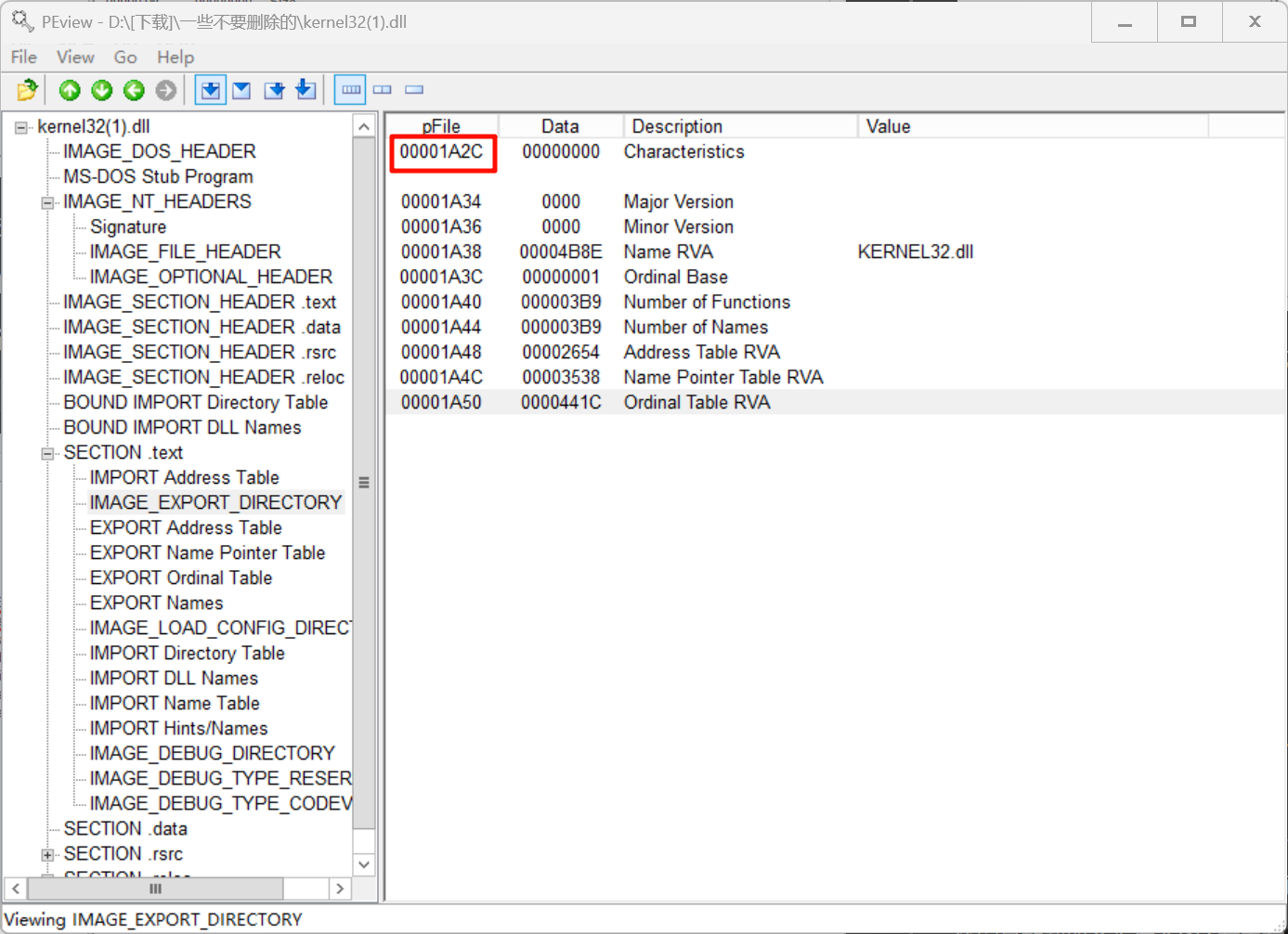Toggle the four-segment column width button

pyautogui.click(x=351, y=90)
